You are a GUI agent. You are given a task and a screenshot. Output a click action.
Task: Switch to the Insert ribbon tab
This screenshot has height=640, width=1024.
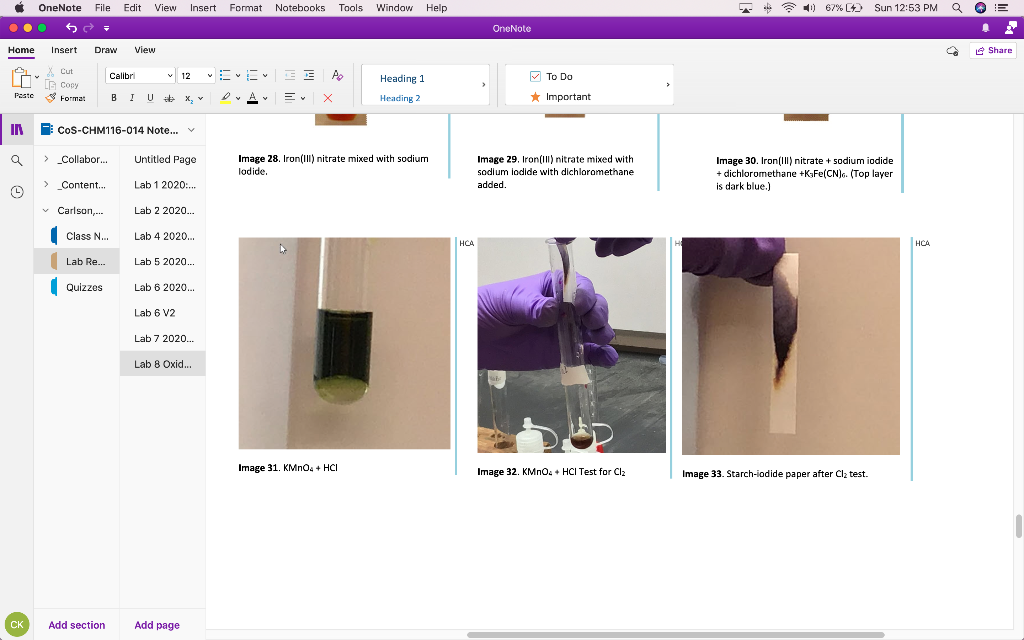tap(64, 50)
